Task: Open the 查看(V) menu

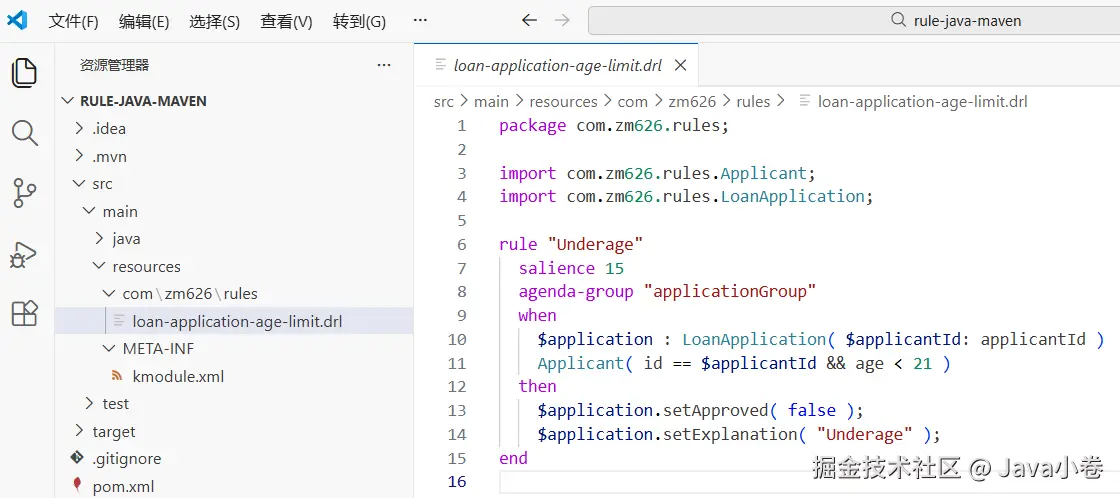Action: point(286,21)
